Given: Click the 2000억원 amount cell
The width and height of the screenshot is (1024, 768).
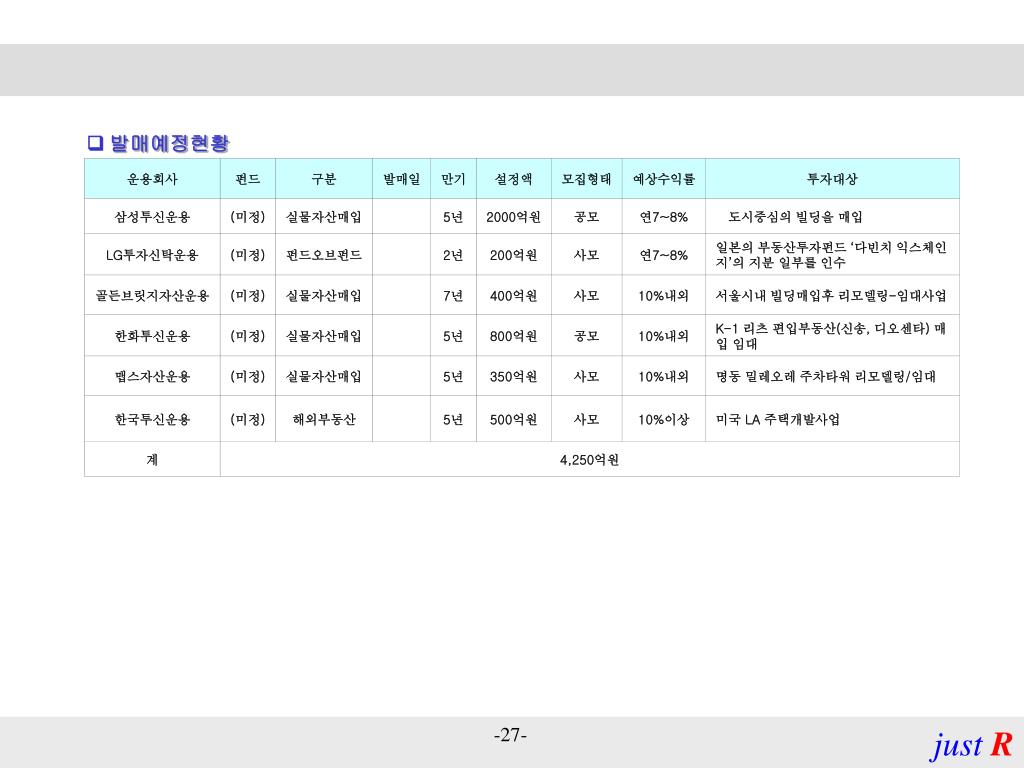Looking at the screenshot, I should coord(513,217).
